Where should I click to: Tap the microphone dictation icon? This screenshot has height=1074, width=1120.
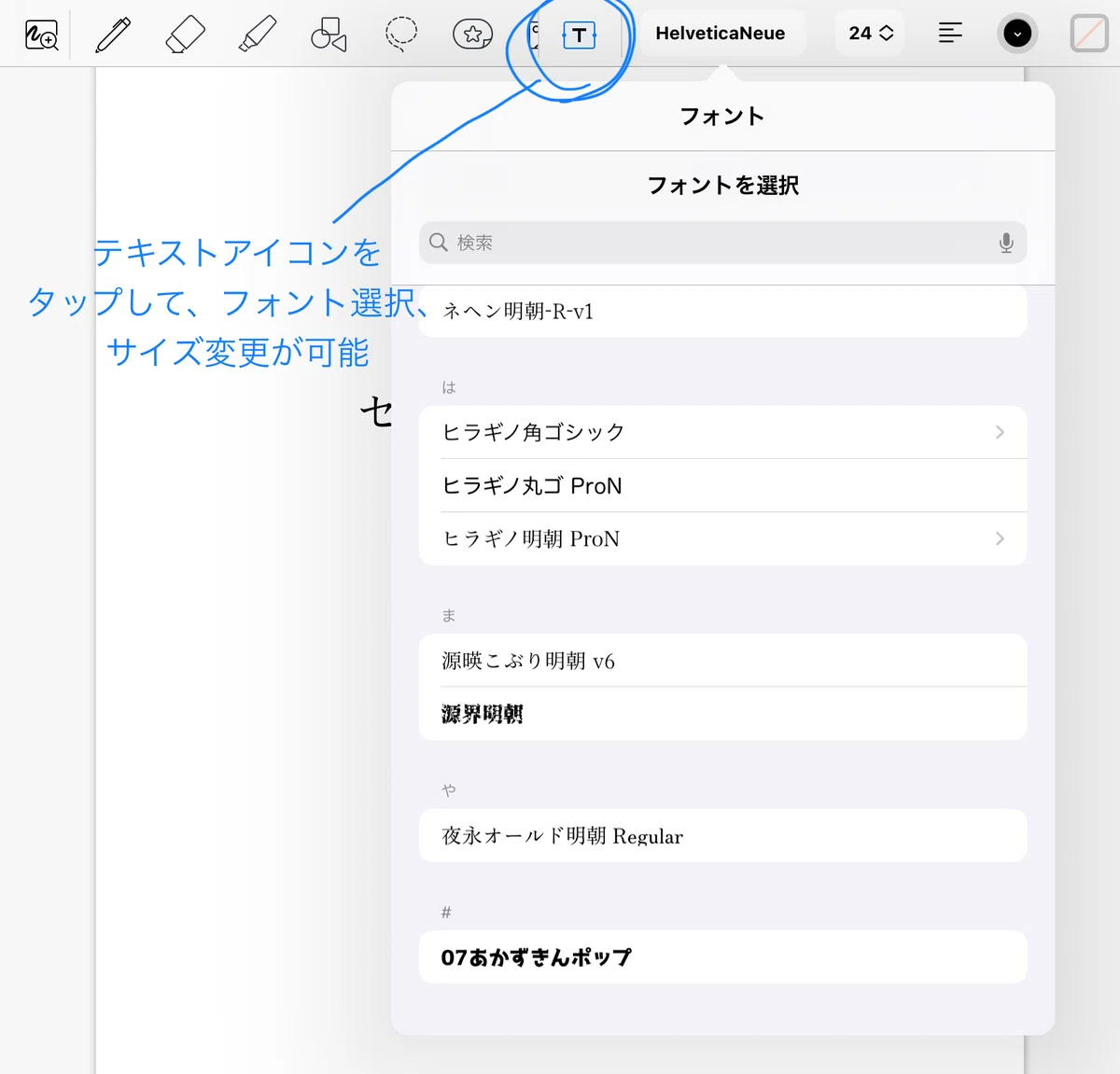tap(1006, 243)
